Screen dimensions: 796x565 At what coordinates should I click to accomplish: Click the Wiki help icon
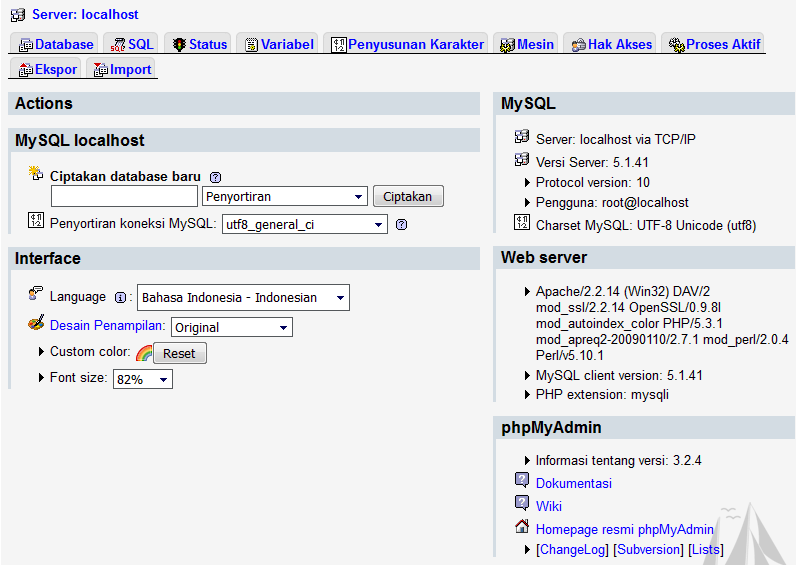coord(522,502)
